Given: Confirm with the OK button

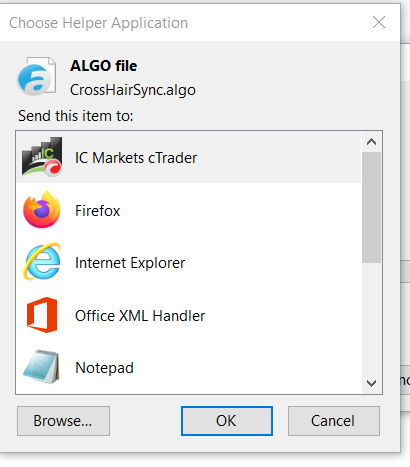Looking at the screenshot, I should click(x=227, y=421).
